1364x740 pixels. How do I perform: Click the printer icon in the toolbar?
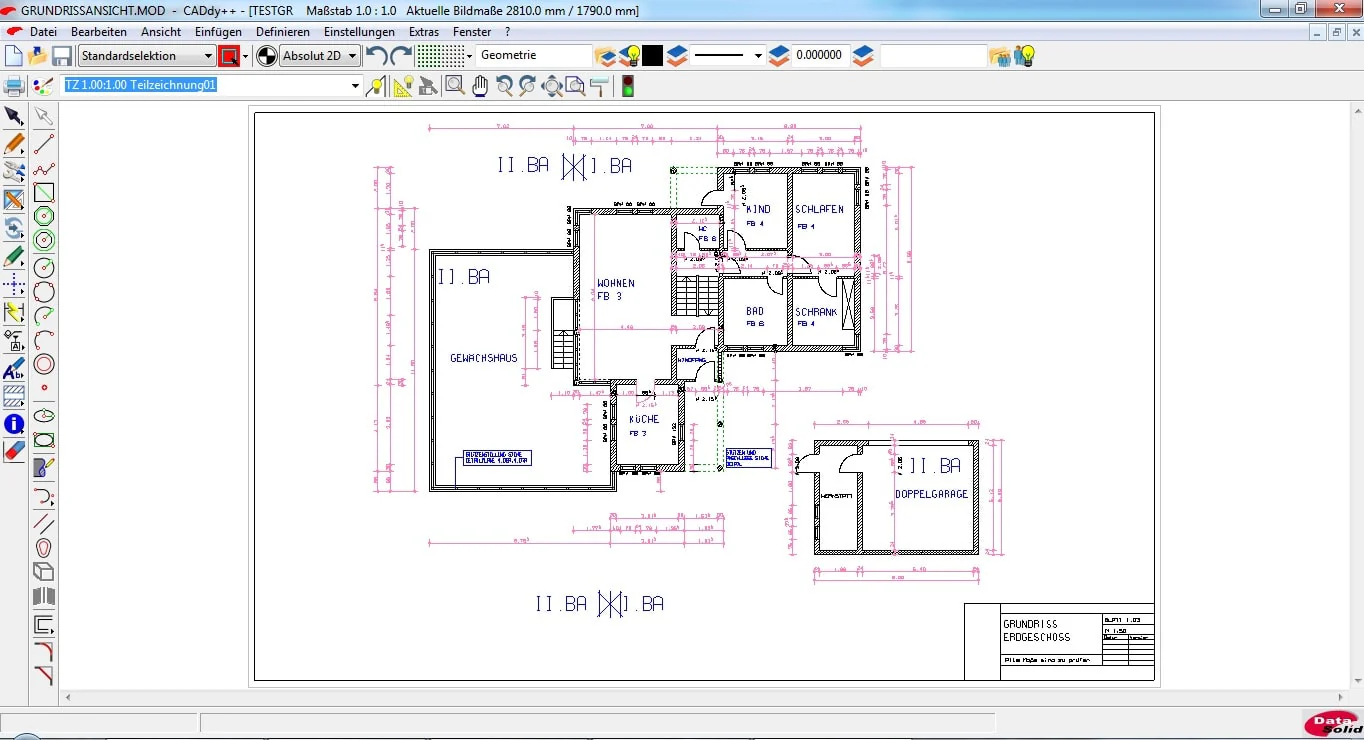tap(14, 86)
